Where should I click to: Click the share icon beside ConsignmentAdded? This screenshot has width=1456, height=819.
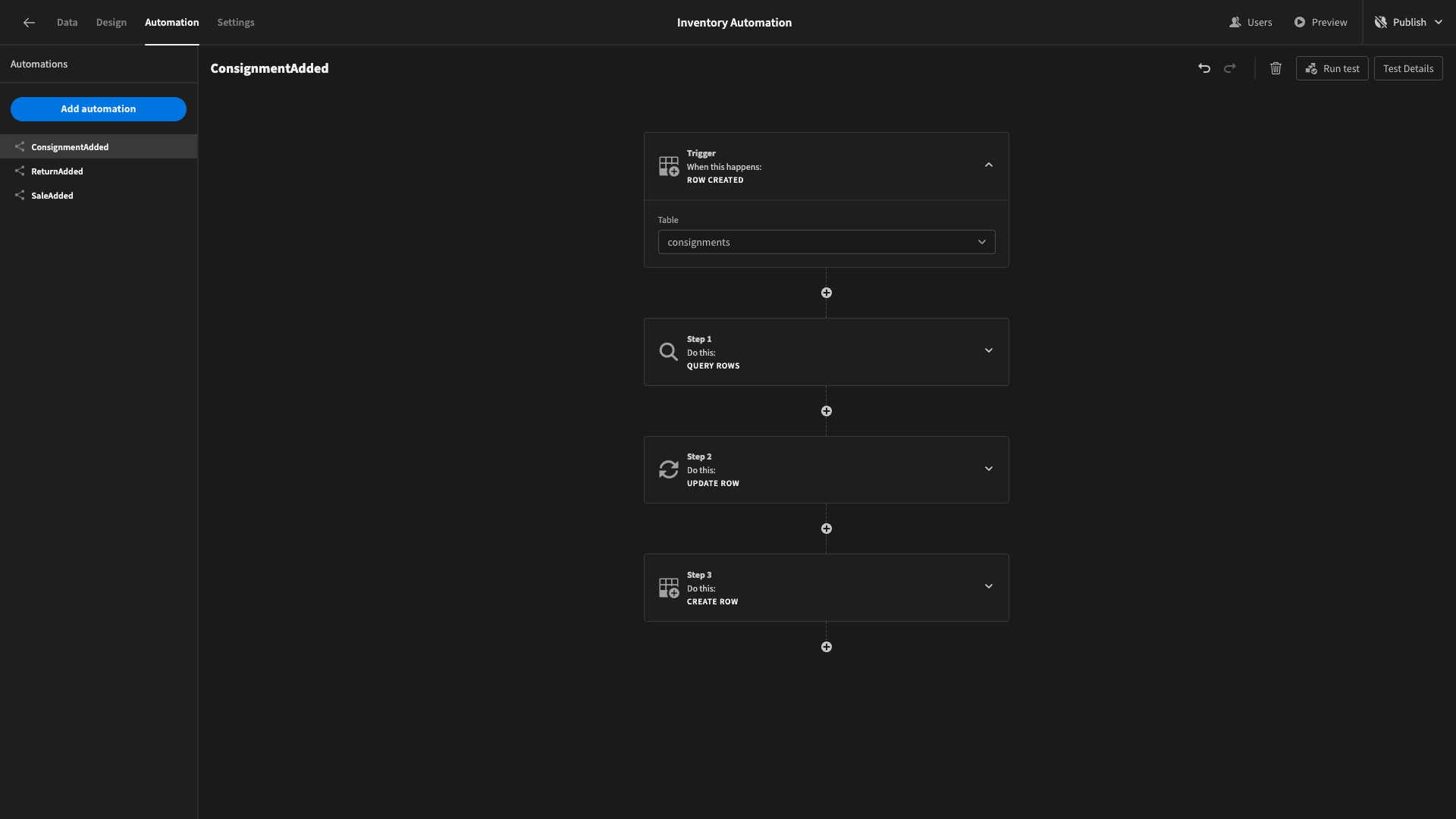[x=20, y=146]
